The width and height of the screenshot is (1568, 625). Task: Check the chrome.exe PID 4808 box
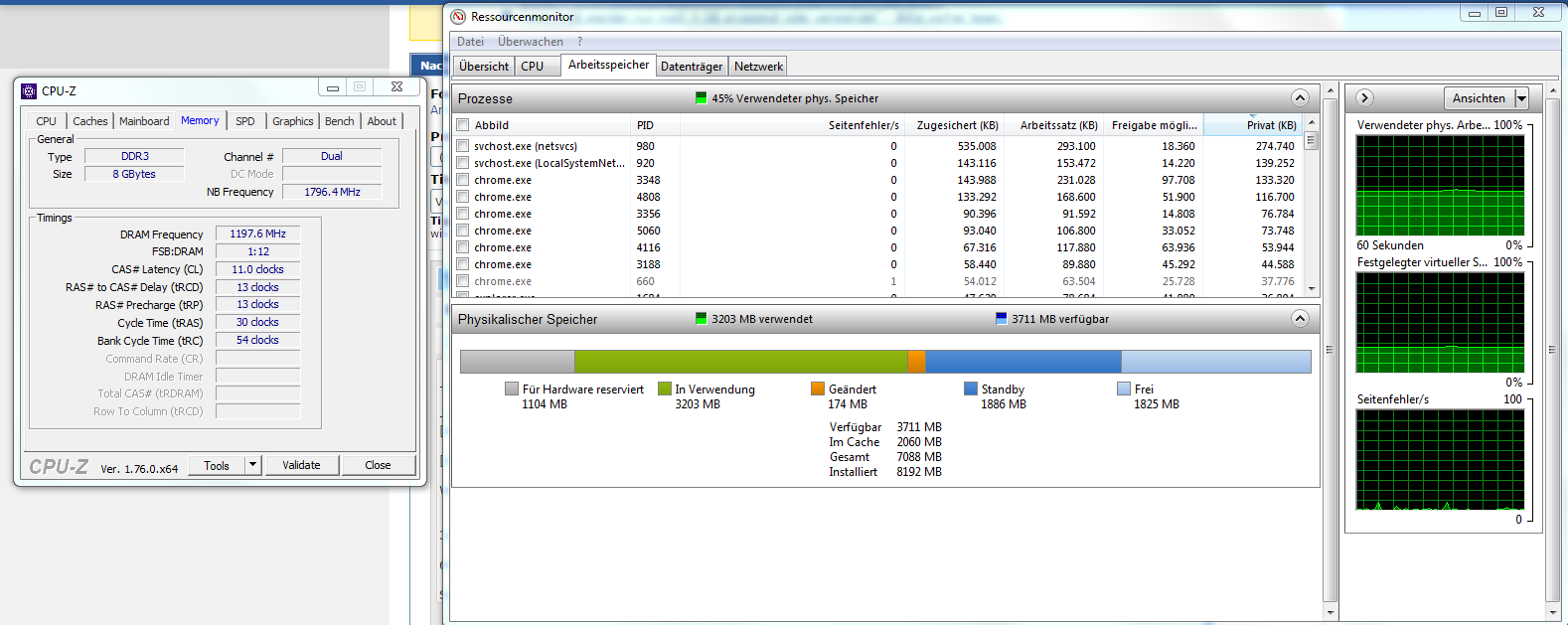pos(462,197)
